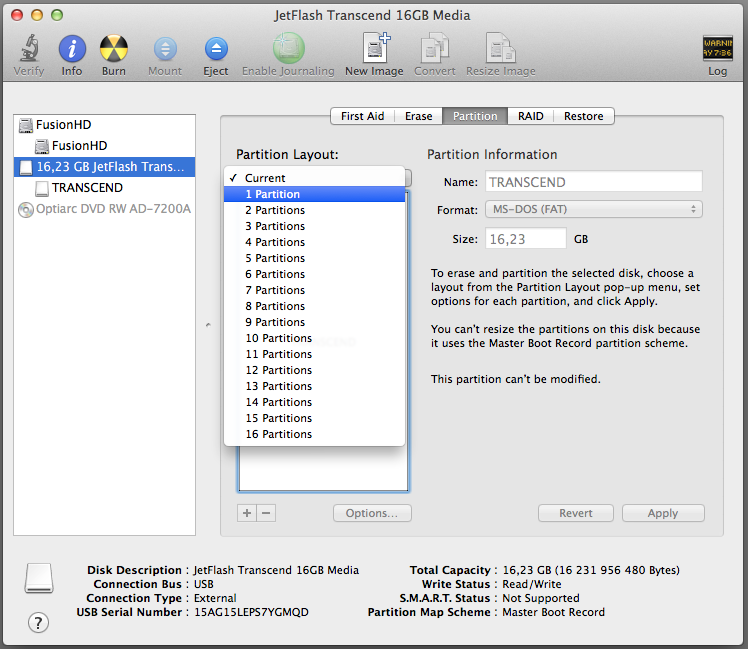Choose 6 Partitions layout
Viewport: 748px width, 649px height.
tap(314, 274)
